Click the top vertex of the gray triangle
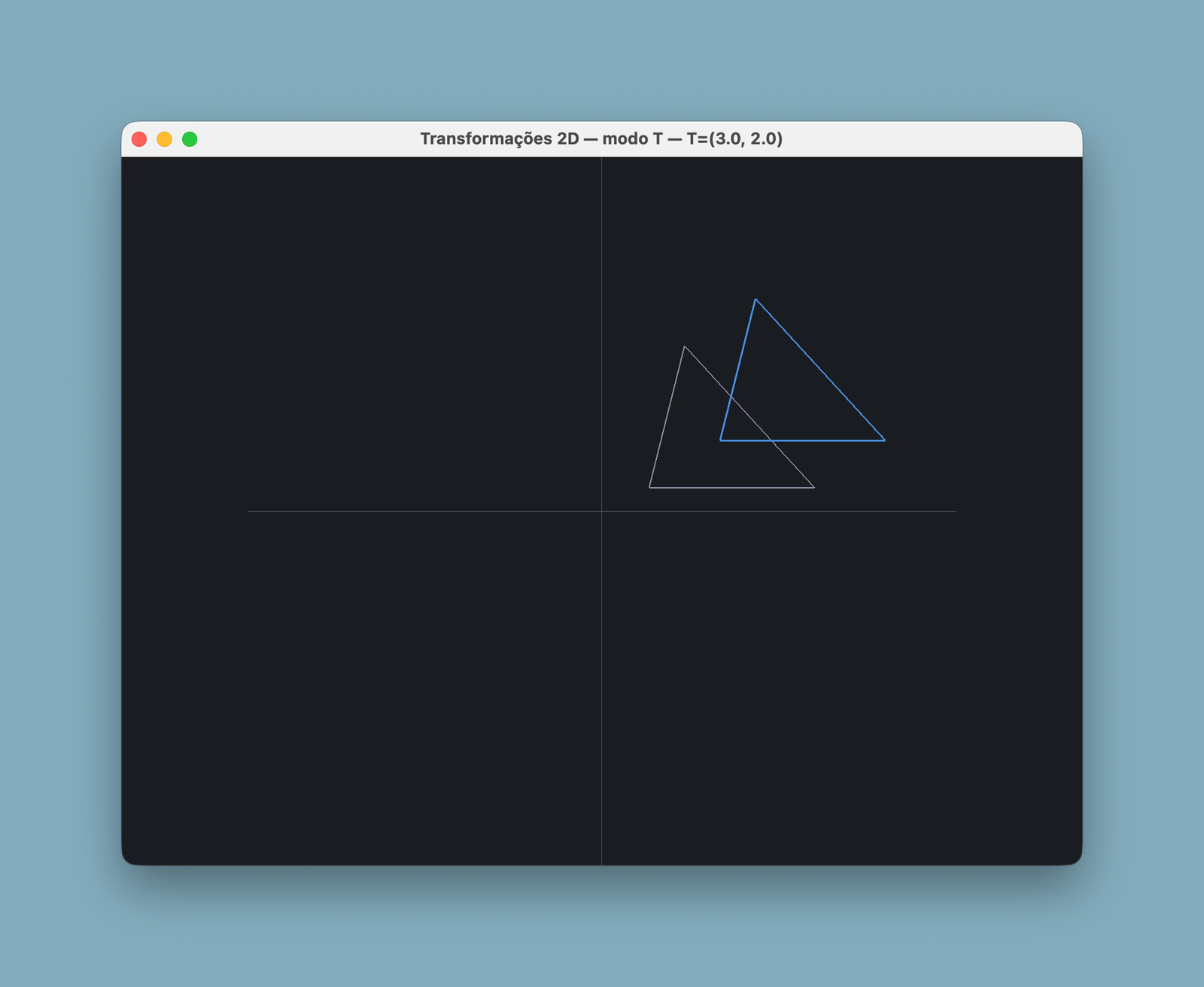The image size is (1204, 987). (x=684, y=346)
